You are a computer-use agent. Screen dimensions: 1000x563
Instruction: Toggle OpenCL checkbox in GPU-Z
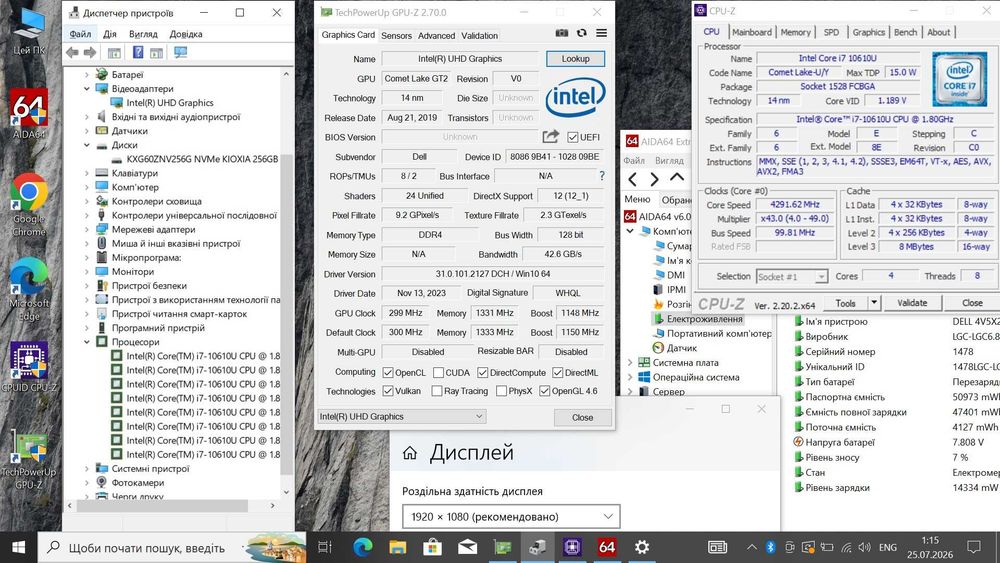(x=388, y=372)
